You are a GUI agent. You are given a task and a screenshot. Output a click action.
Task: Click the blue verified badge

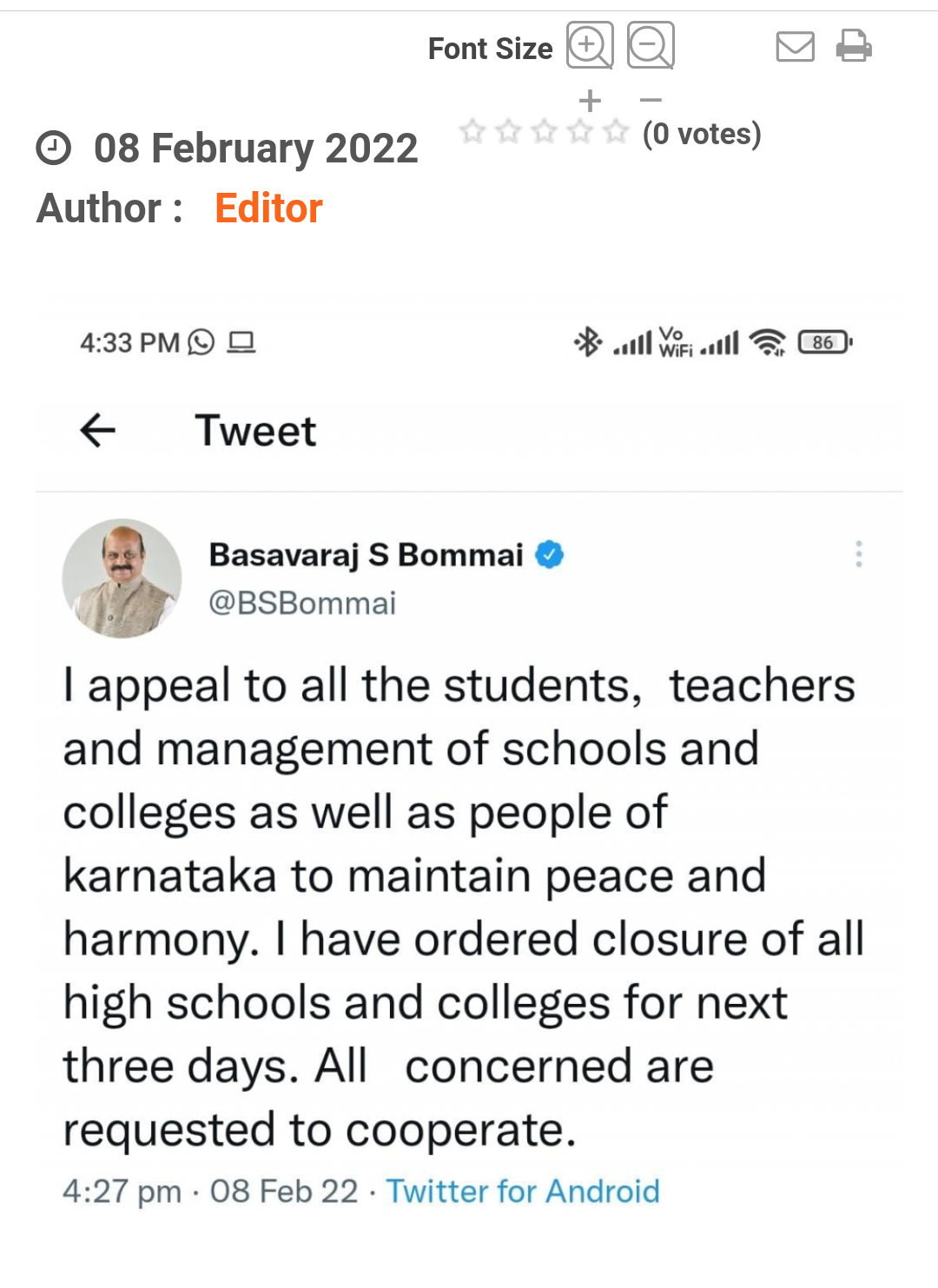(x=549, y=554)
